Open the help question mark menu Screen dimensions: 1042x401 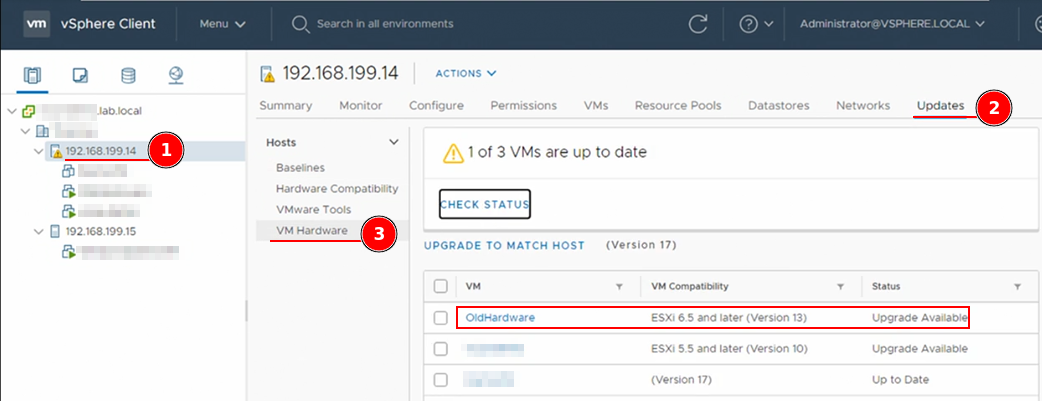756,24
